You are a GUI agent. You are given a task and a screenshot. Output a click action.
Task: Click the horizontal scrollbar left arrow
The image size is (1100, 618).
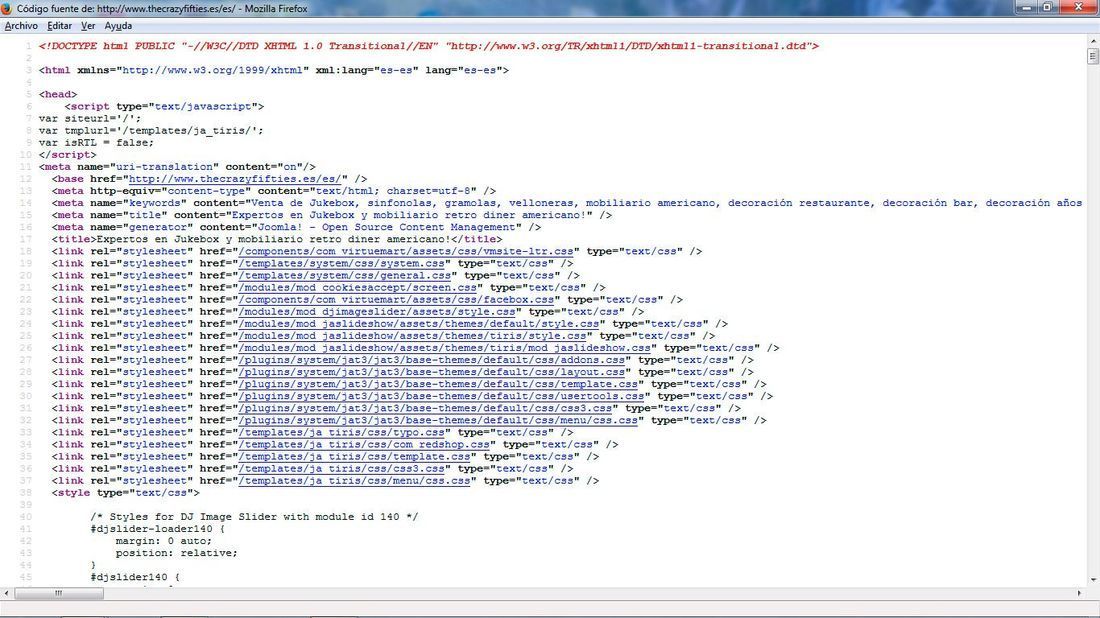pyautogui.click(x=6, y=593)
